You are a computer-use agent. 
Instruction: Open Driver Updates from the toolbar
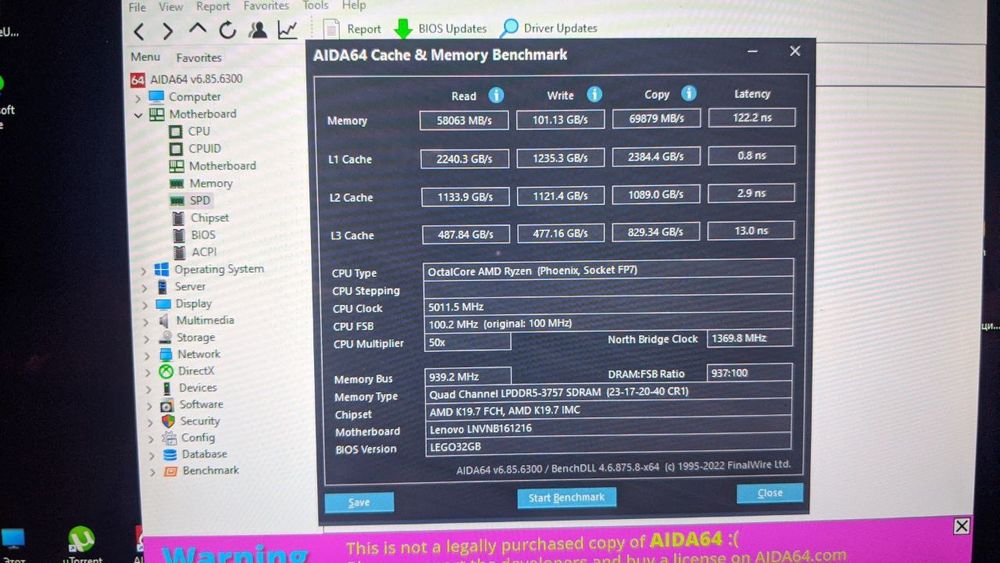(x=549, y=28)
